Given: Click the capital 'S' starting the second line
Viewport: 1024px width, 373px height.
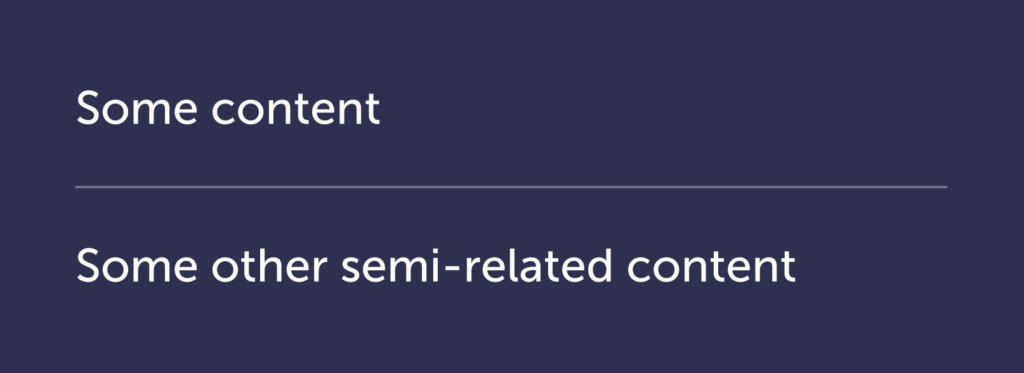Looking at the screenshot, I should point(88,266).
